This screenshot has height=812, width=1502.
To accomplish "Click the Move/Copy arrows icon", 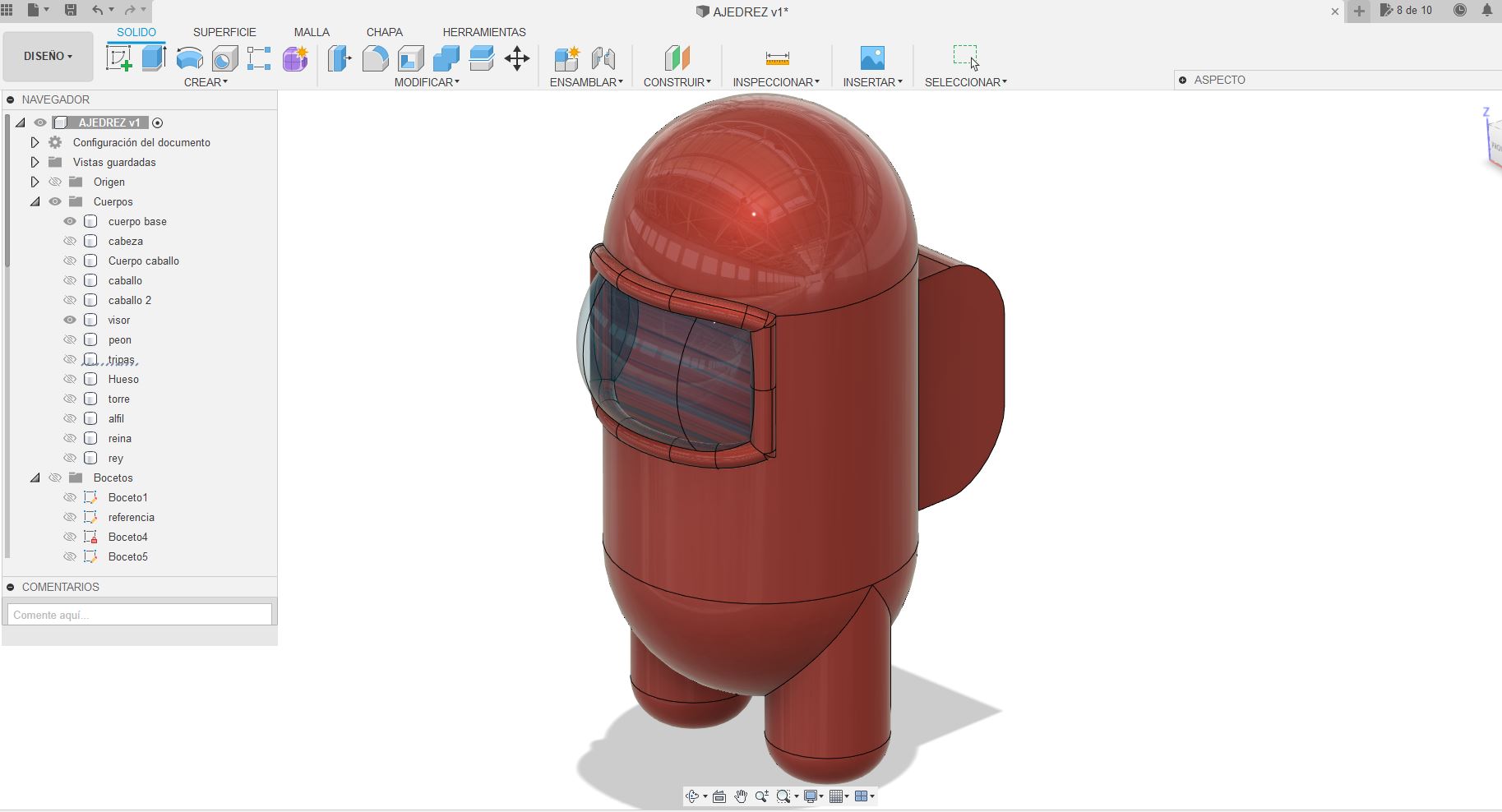I will (x=517, y=58).
